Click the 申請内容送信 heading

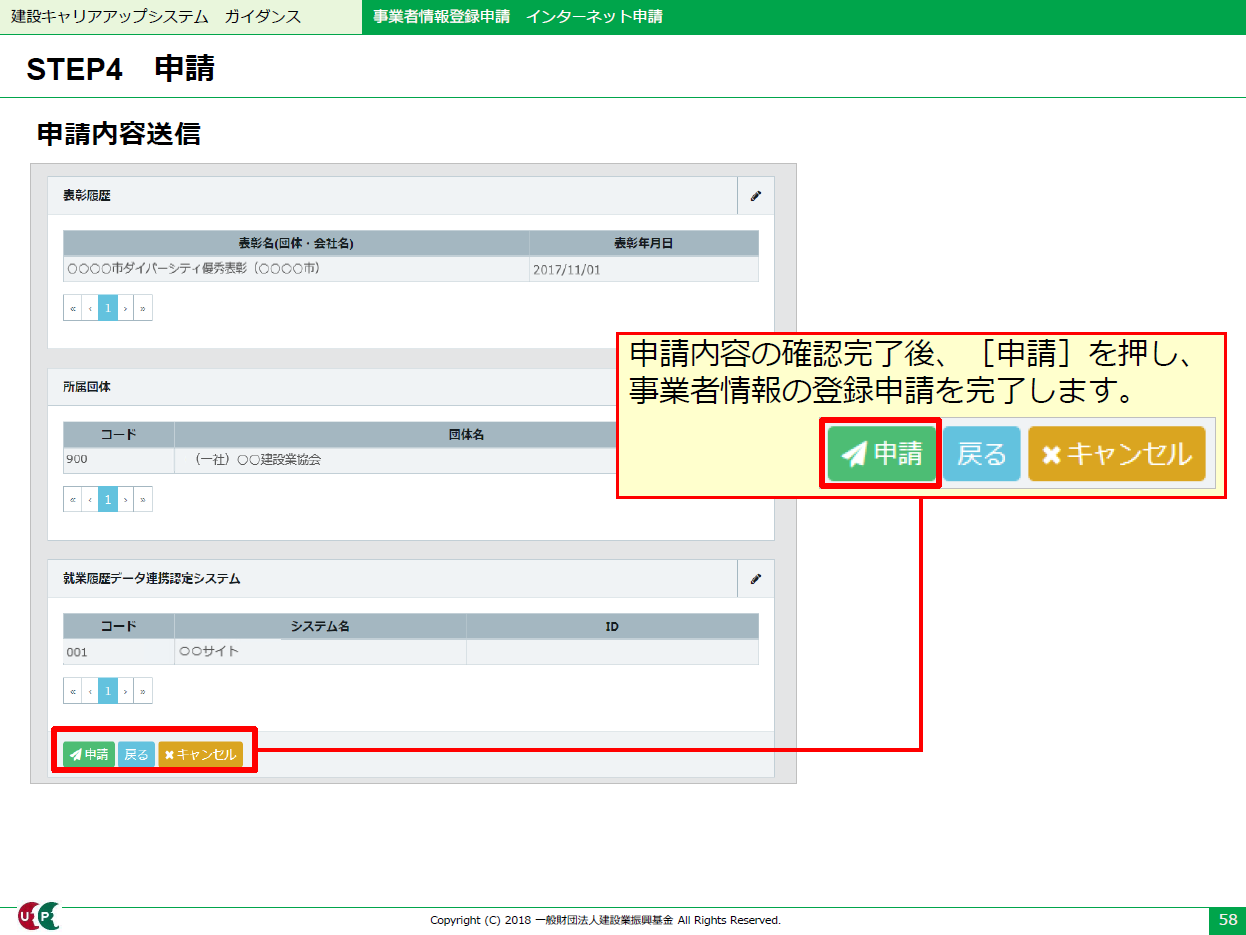tap(119, 134)
